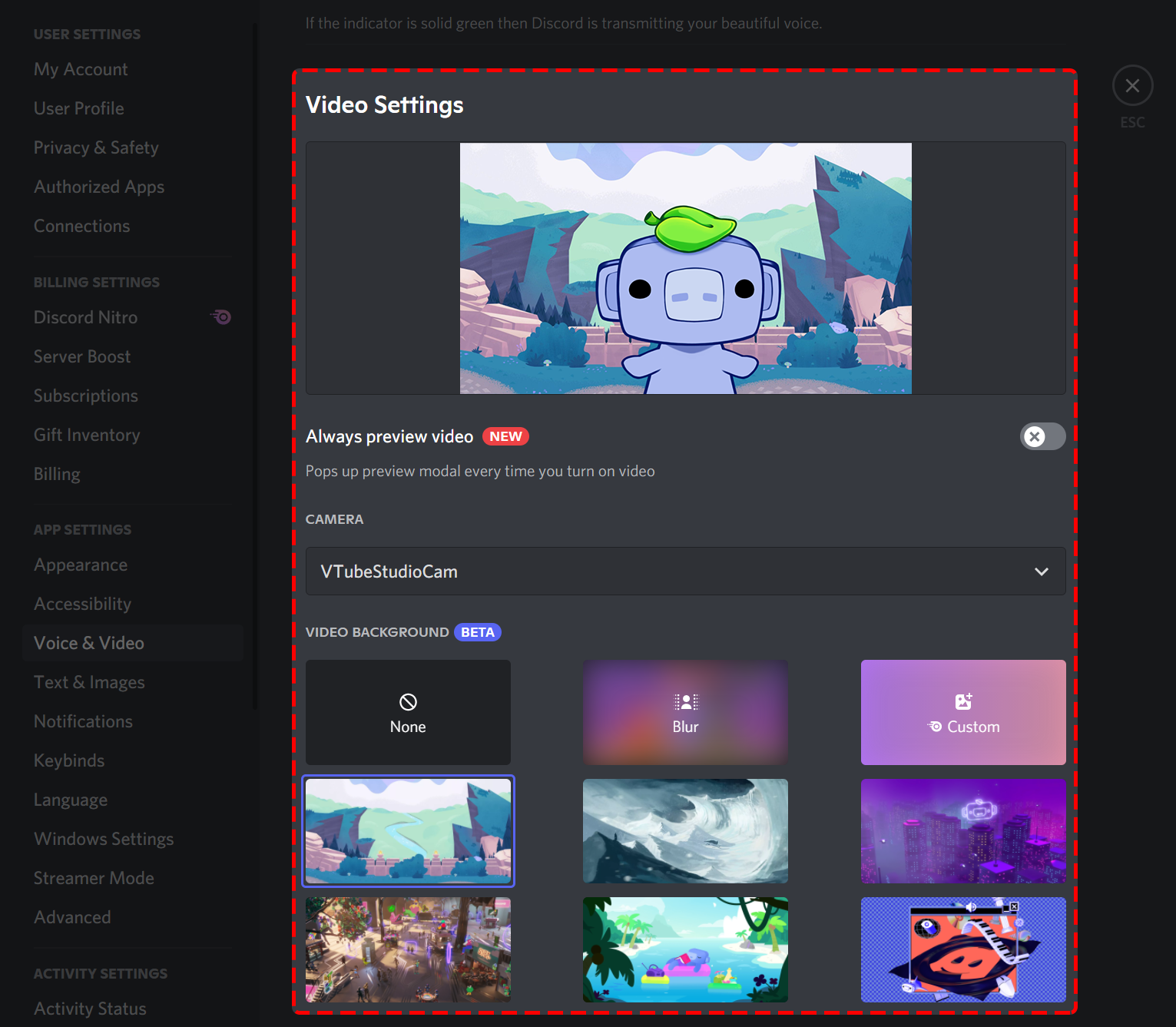Upload a Custom video background

click(962, 712)
